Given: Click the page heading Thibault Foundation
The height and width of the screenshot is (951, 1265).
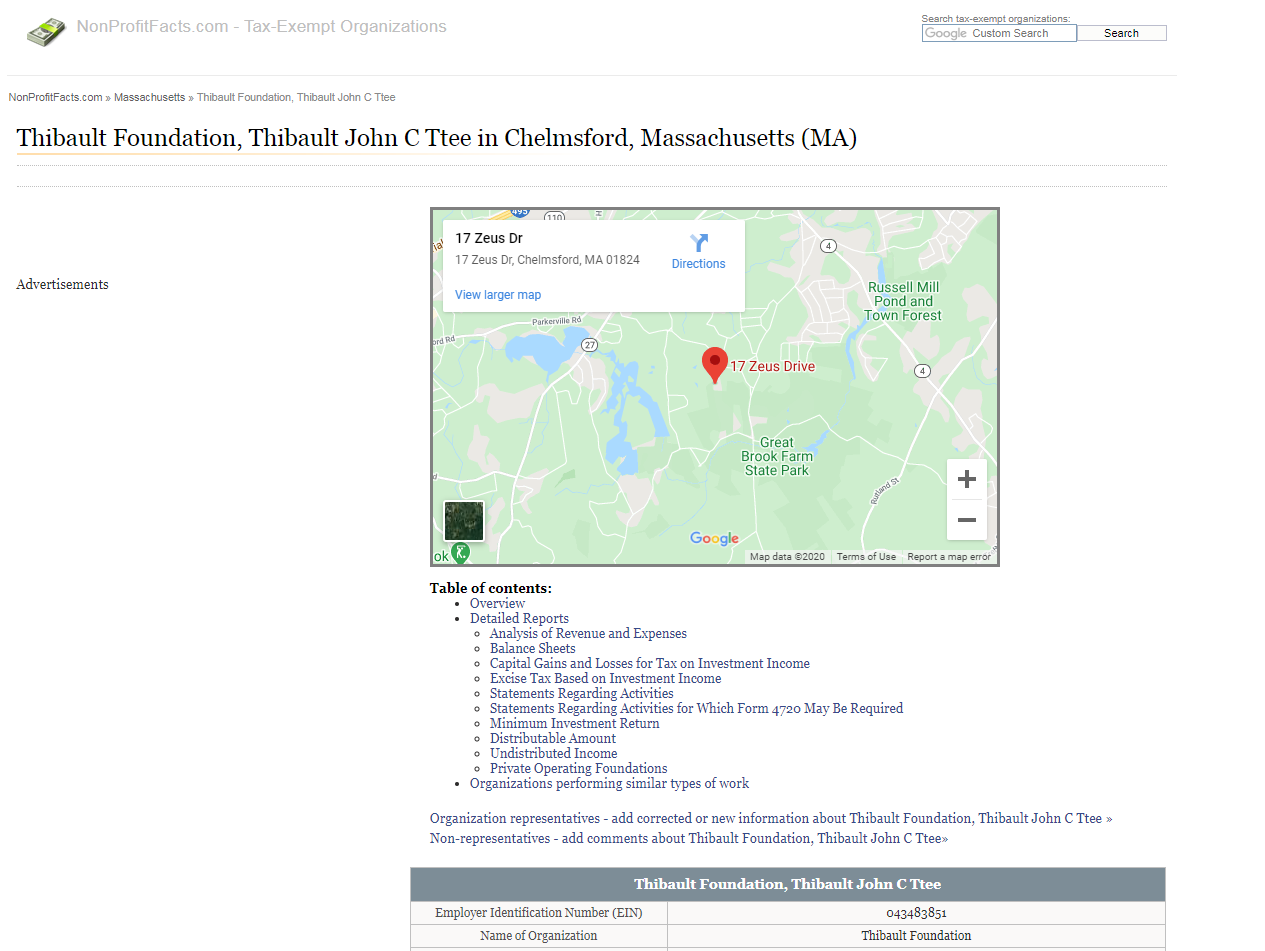Looking at the screenshot, I should [436, 138].
